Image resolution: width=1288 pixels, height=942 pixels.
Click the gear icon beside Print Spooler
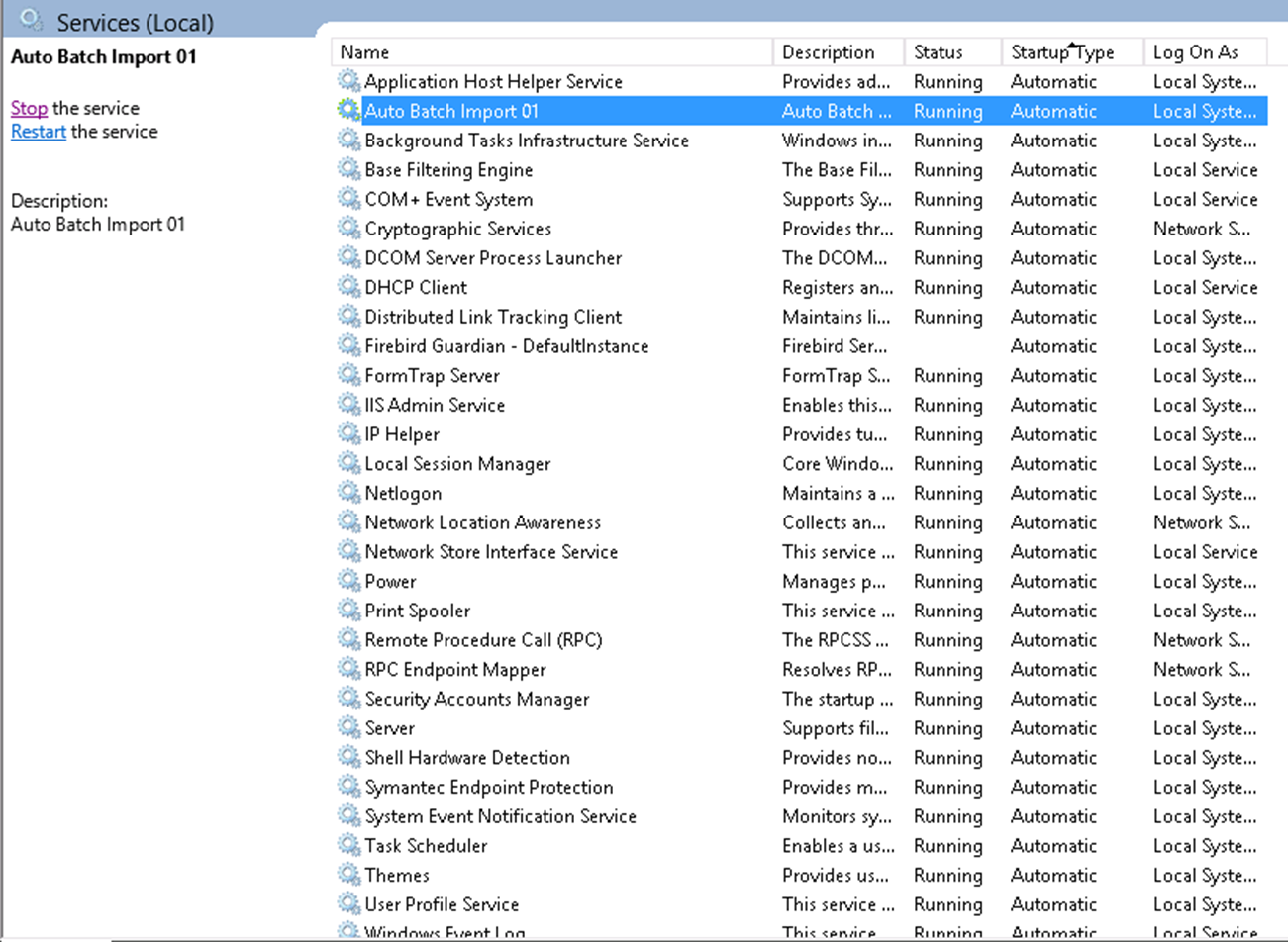pyautogui.click(x=348, y=611)
